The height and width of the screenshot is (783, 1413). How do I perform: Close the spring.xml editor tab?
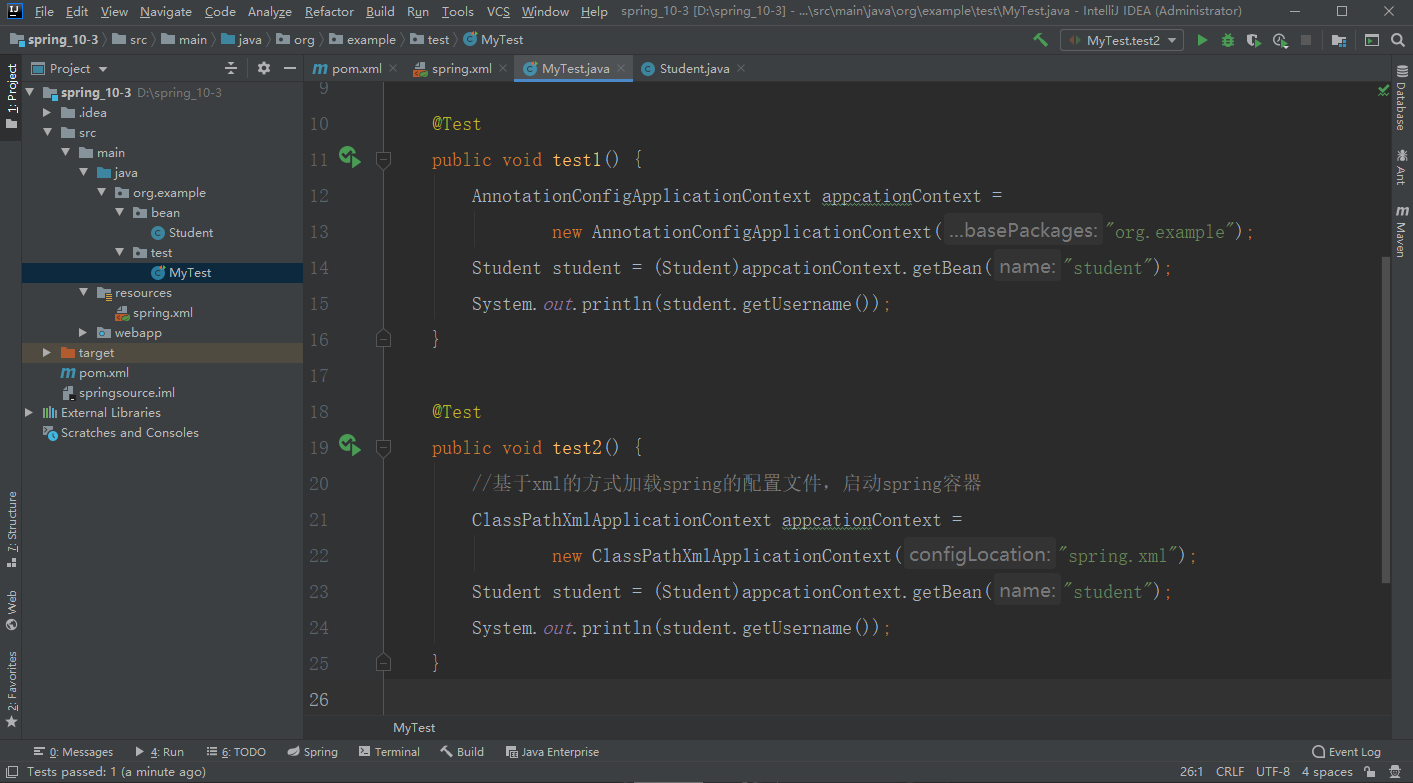(x=503, y=69)
